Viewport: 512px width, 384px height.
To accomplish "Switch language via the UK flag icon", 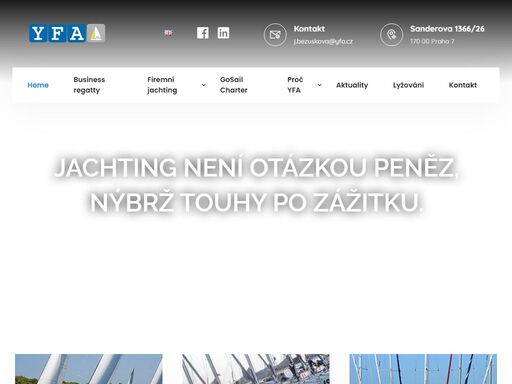I will point(168,33).
